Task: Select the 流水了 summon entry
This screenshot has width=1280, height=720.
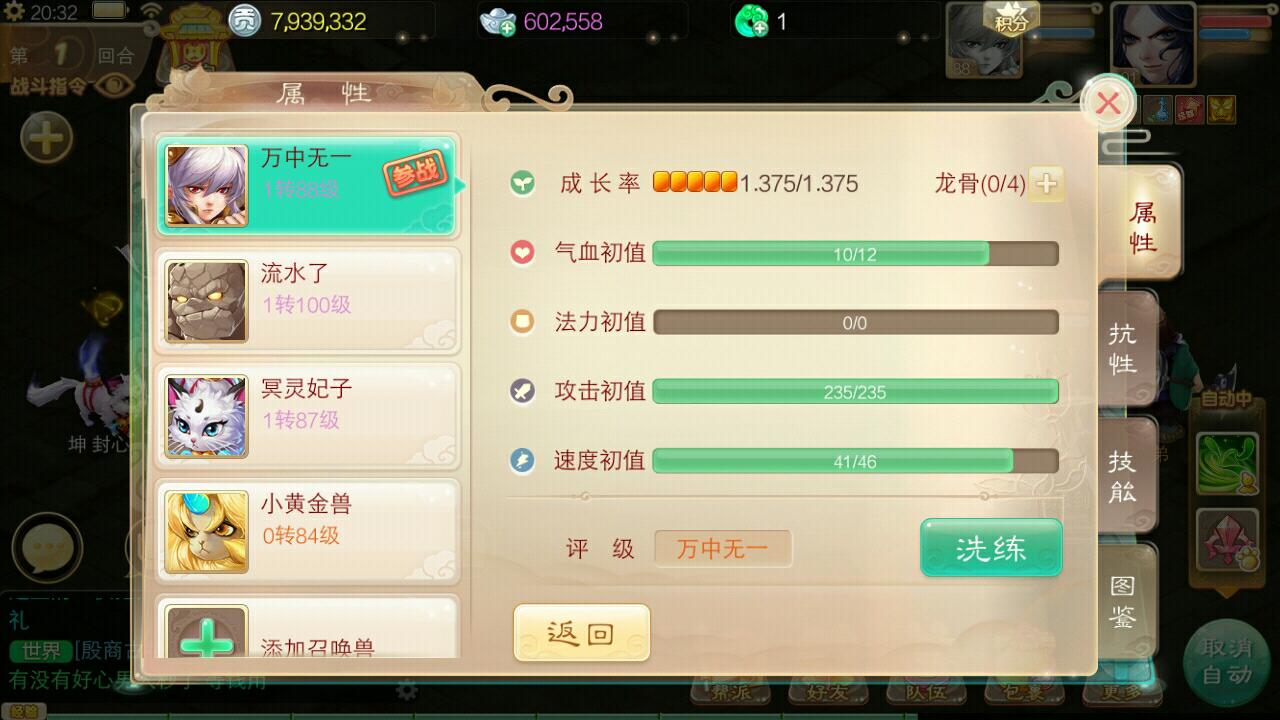Action: coord(307,301)
